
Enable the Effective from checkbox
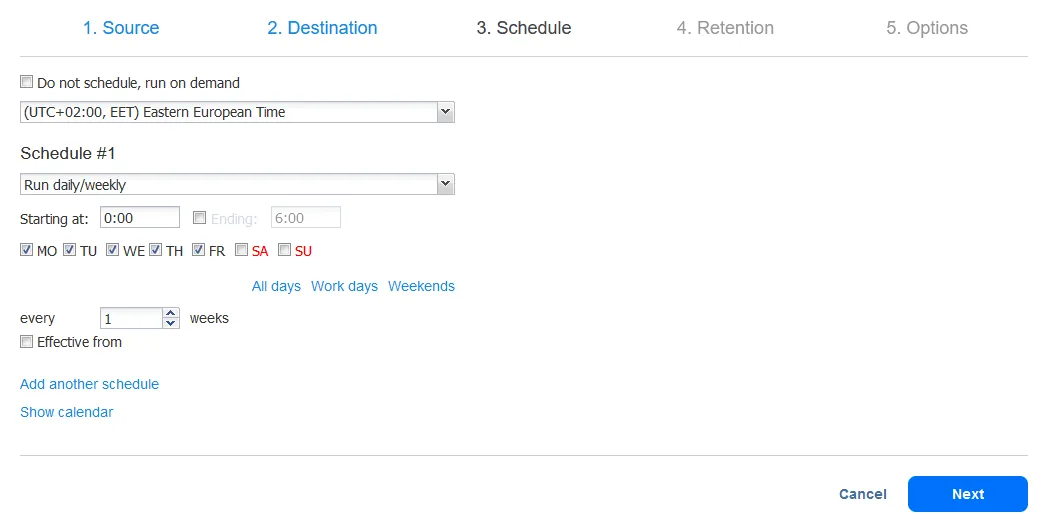[27, 342]
